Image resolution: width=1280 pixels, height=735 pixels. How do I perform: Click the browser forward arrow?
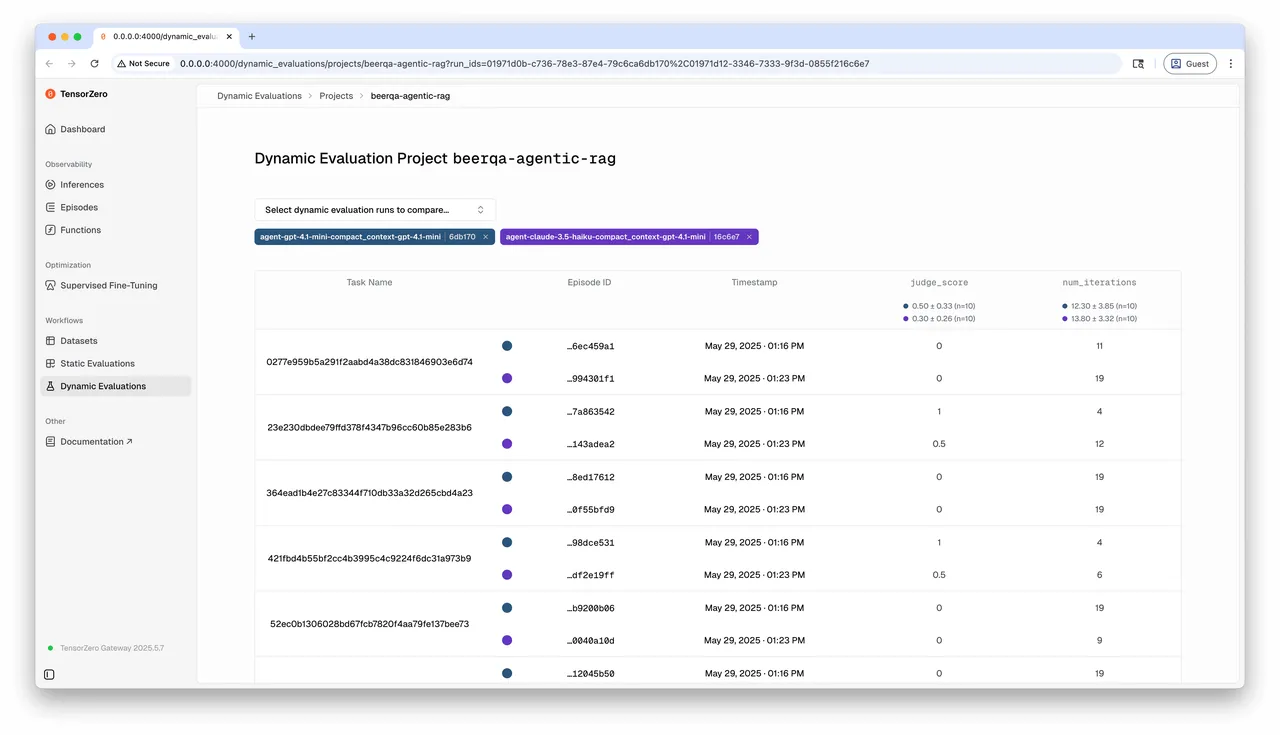click(72, 63)
